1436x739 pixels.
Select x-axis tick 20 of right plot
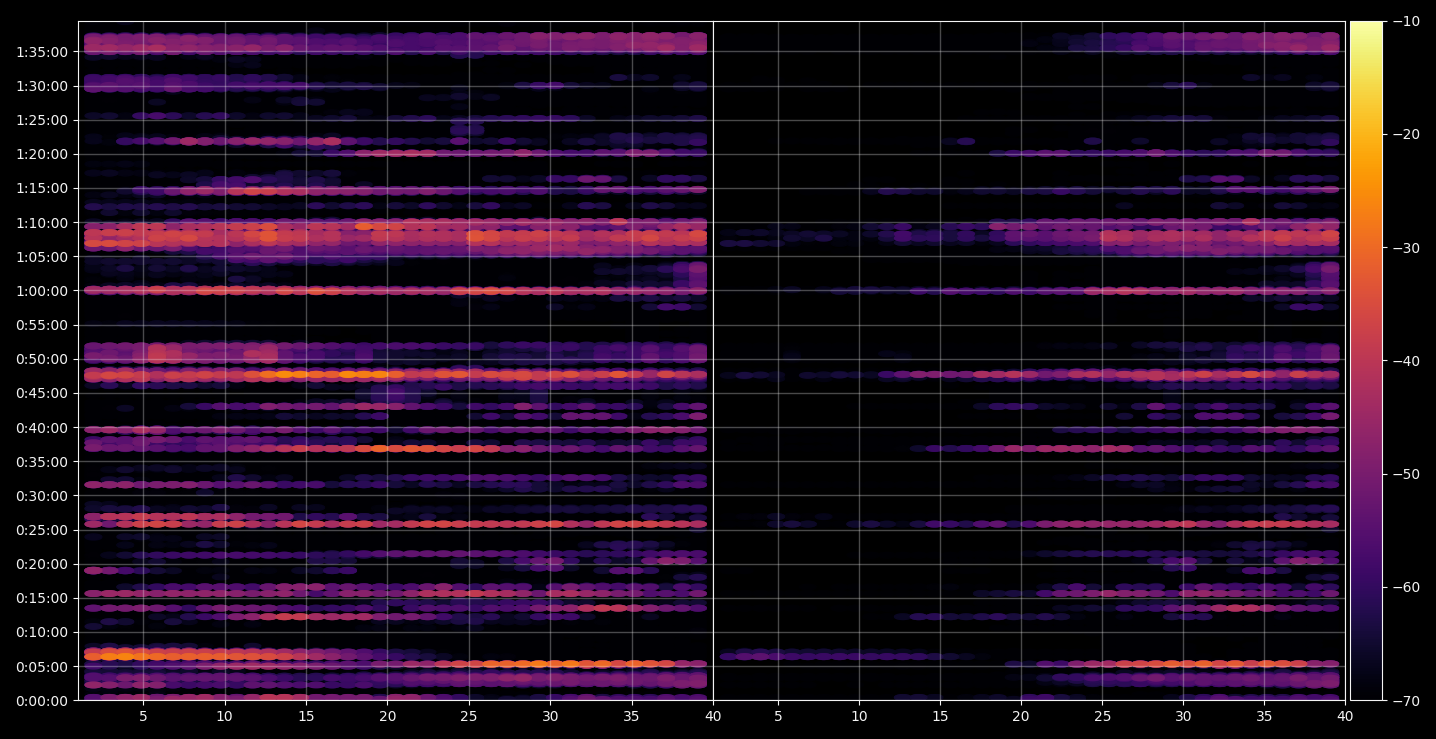tap(1021, 716)
